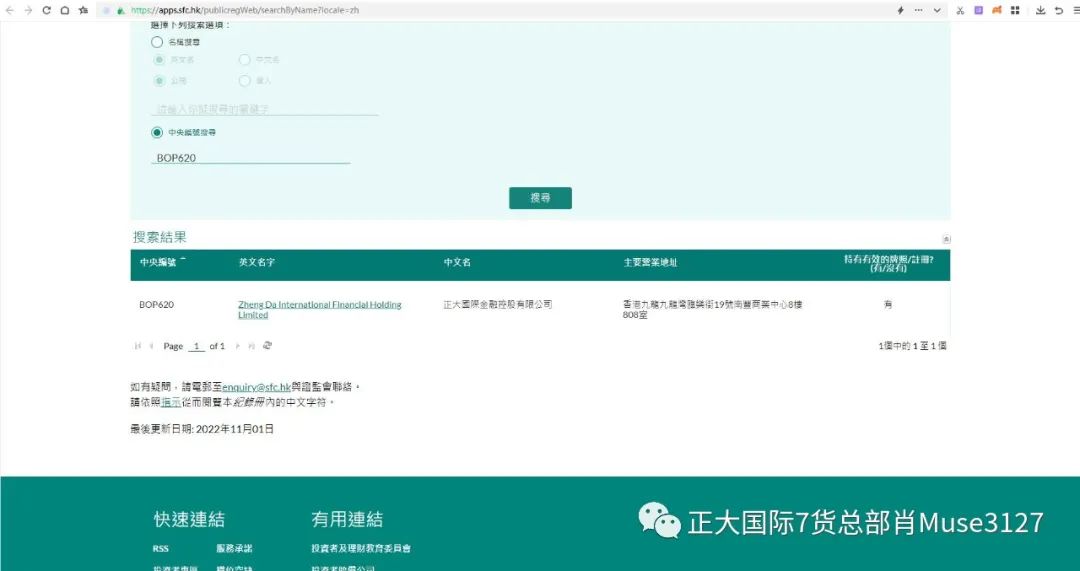The width and height of the screenshot is (1080, 571).
Task: Collapse the 搜索結果 results panel
Action: 946,239
